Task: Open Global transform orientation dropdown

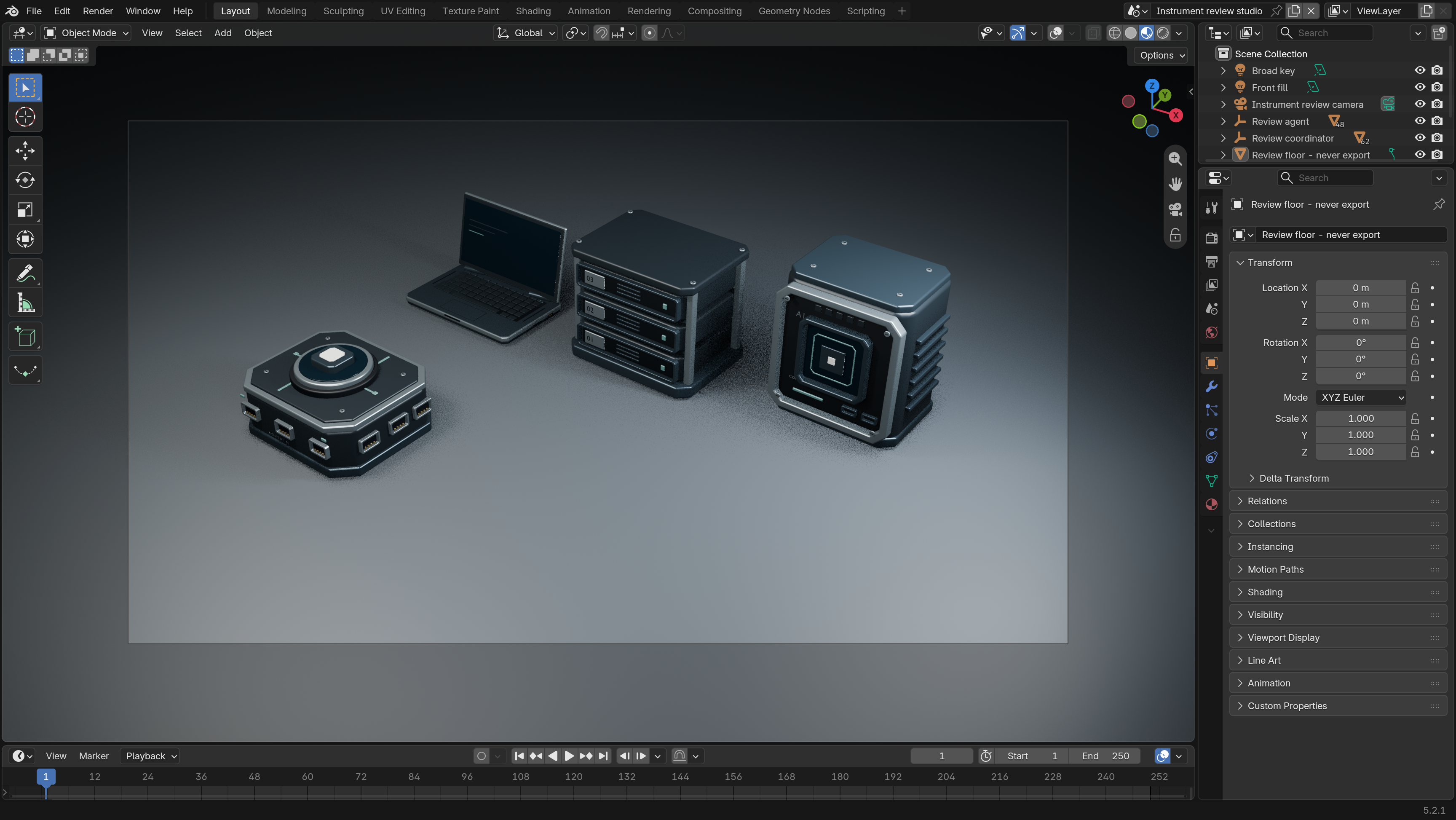Action: [x=526, y=33]
